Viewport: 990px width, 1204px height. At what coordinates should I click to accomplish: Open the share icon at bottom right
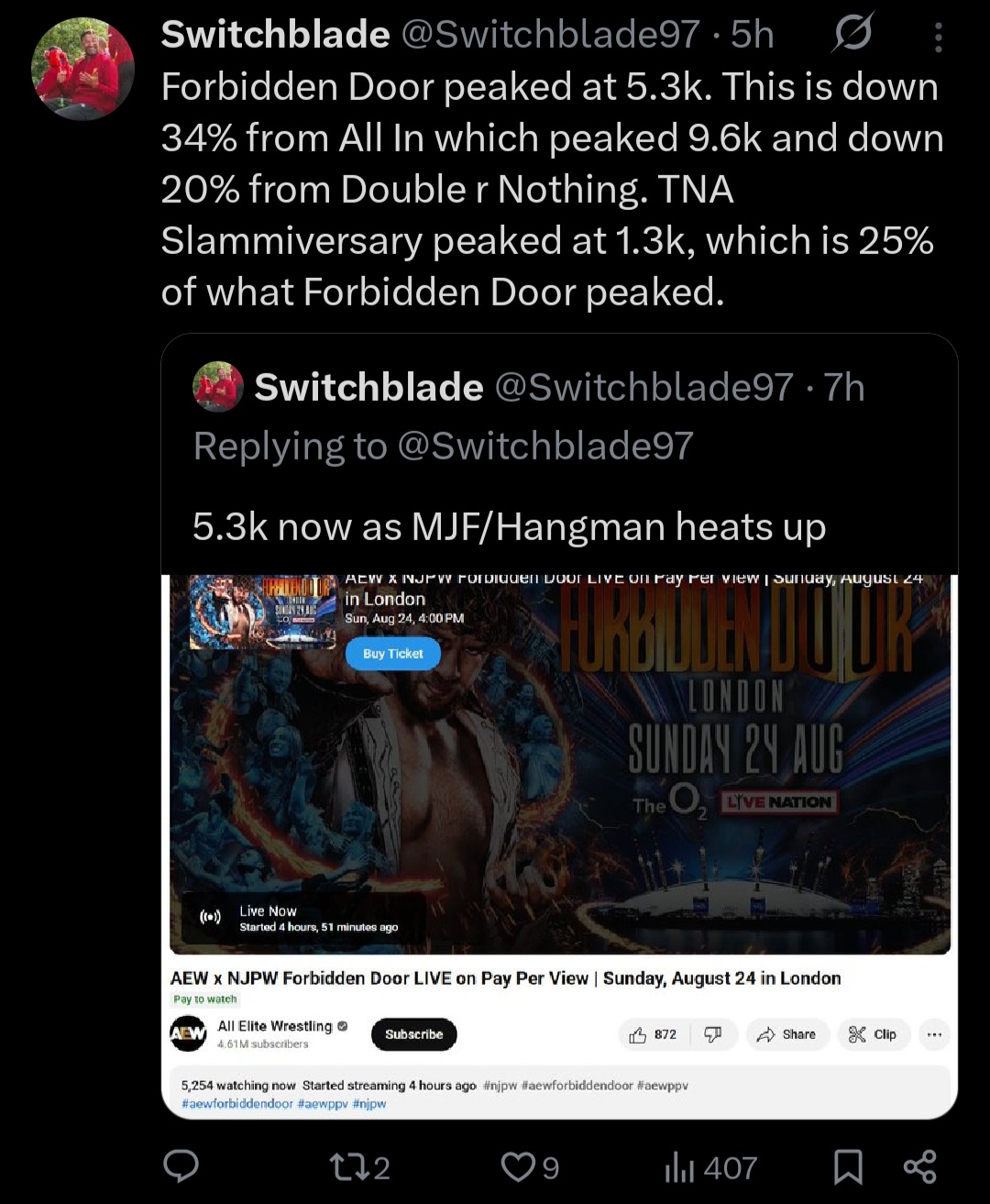point(919,1166)
